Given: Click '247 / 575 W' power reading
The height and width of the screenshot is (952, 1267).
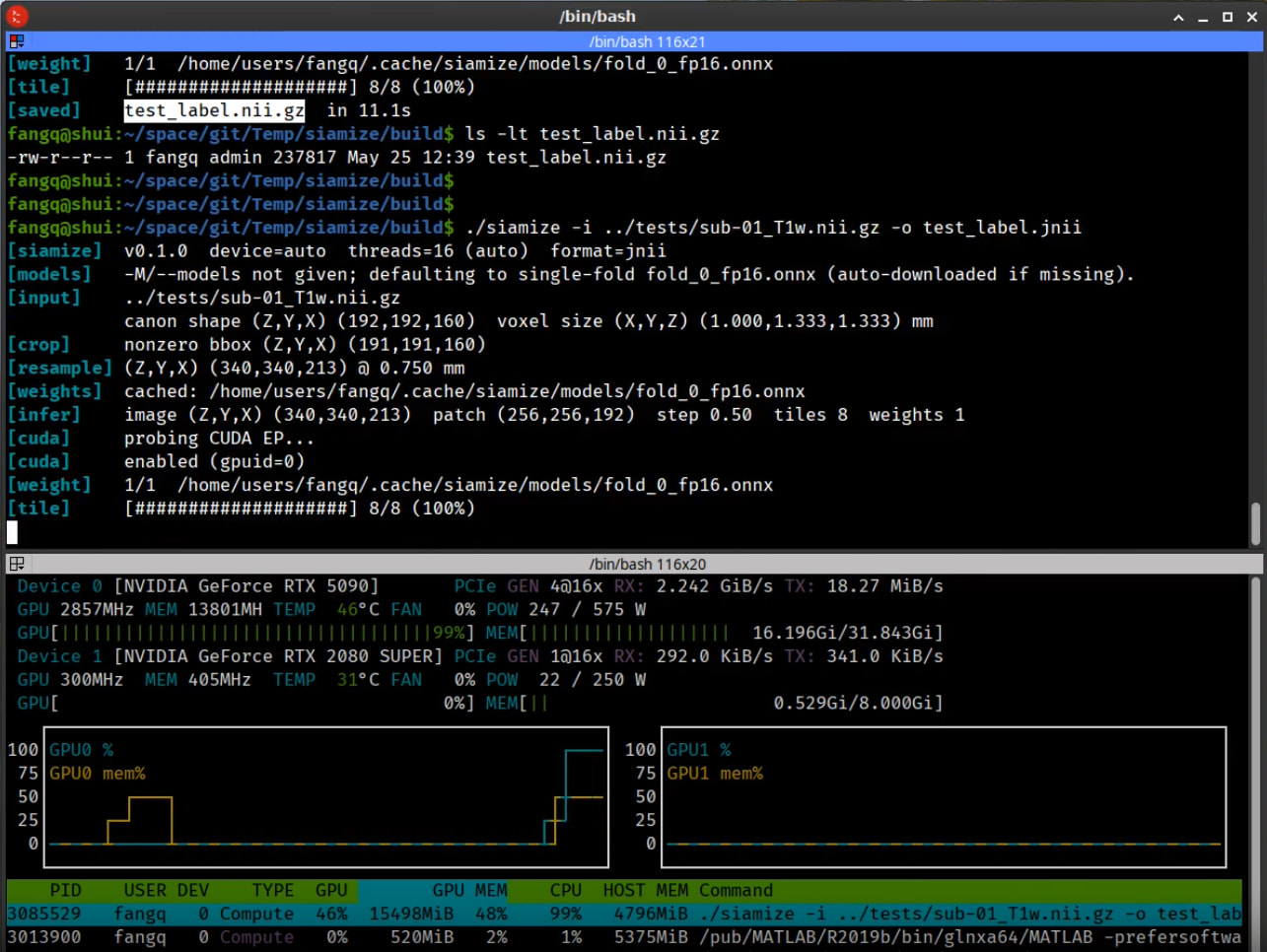Looking at the screenshot, I should [587, 609].
